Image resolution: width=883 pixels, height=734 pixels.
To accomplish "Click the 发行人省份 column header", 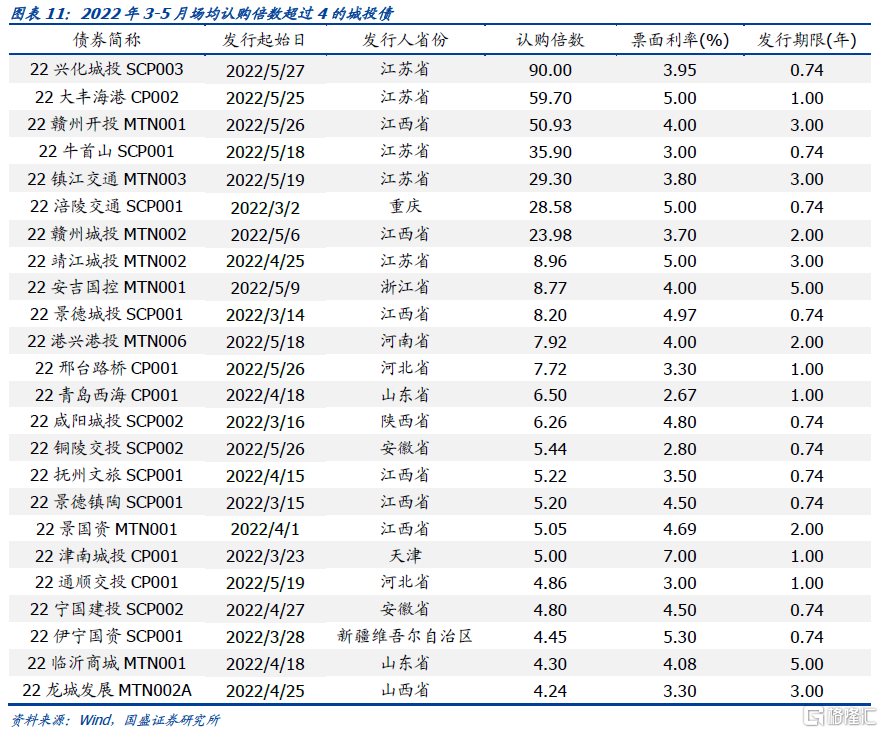I will [405, 40].
